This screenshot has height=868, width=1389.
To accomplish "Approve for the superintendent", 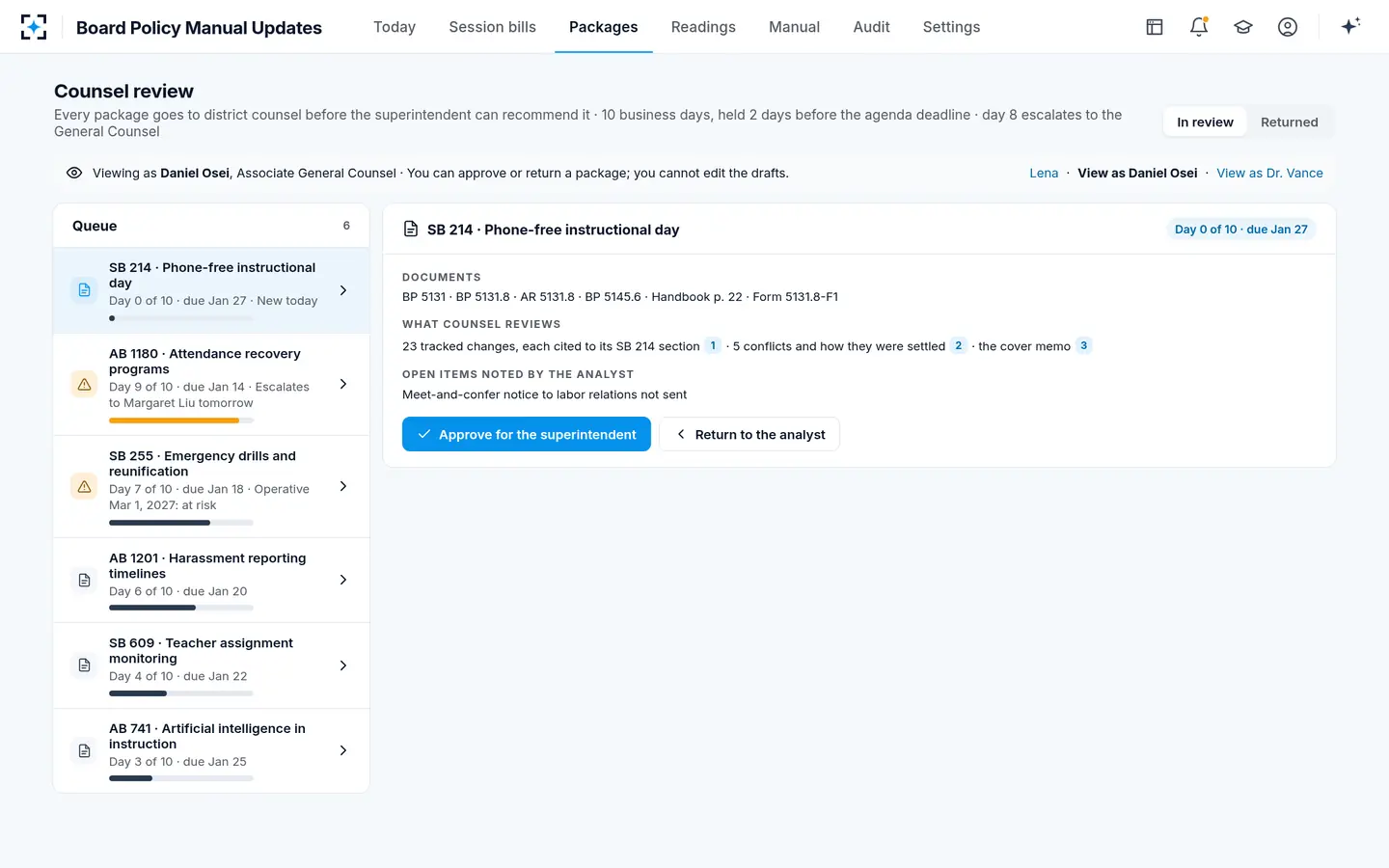I will tap(527, 434).
